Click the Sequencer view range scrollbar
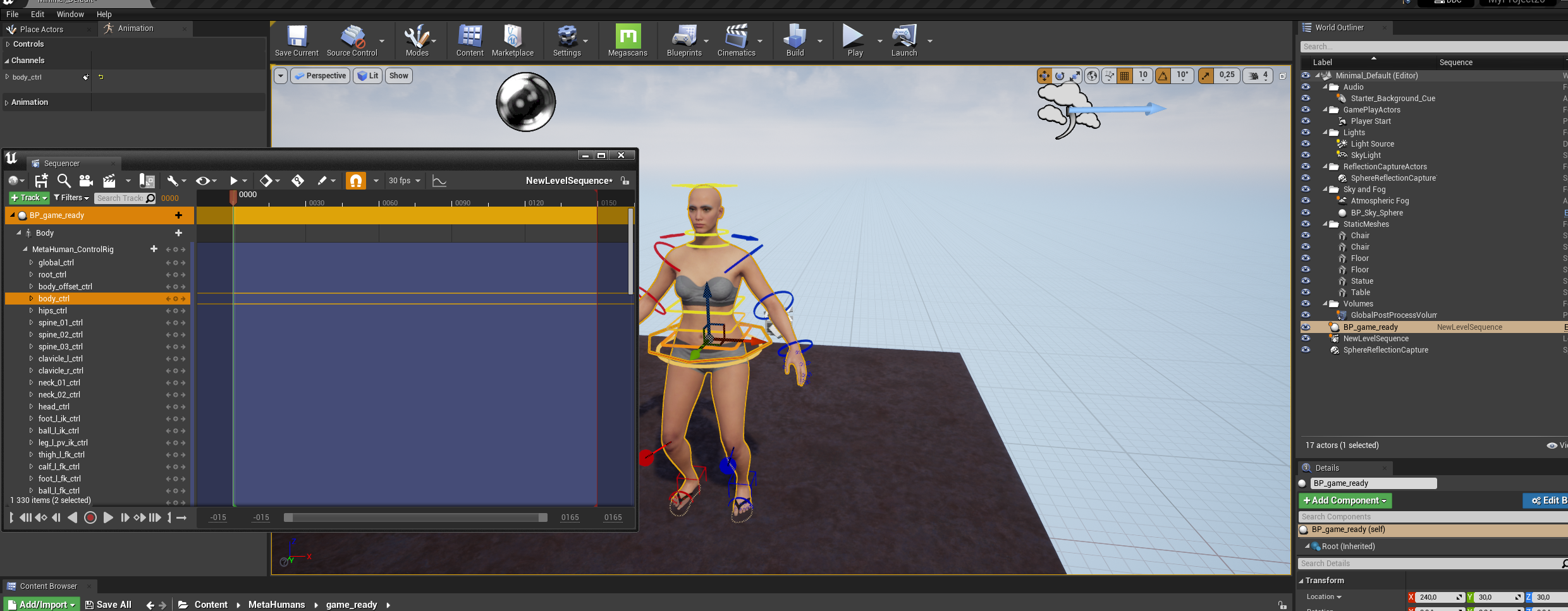Screen dimensions: 1568x611 tap(415, 517)
